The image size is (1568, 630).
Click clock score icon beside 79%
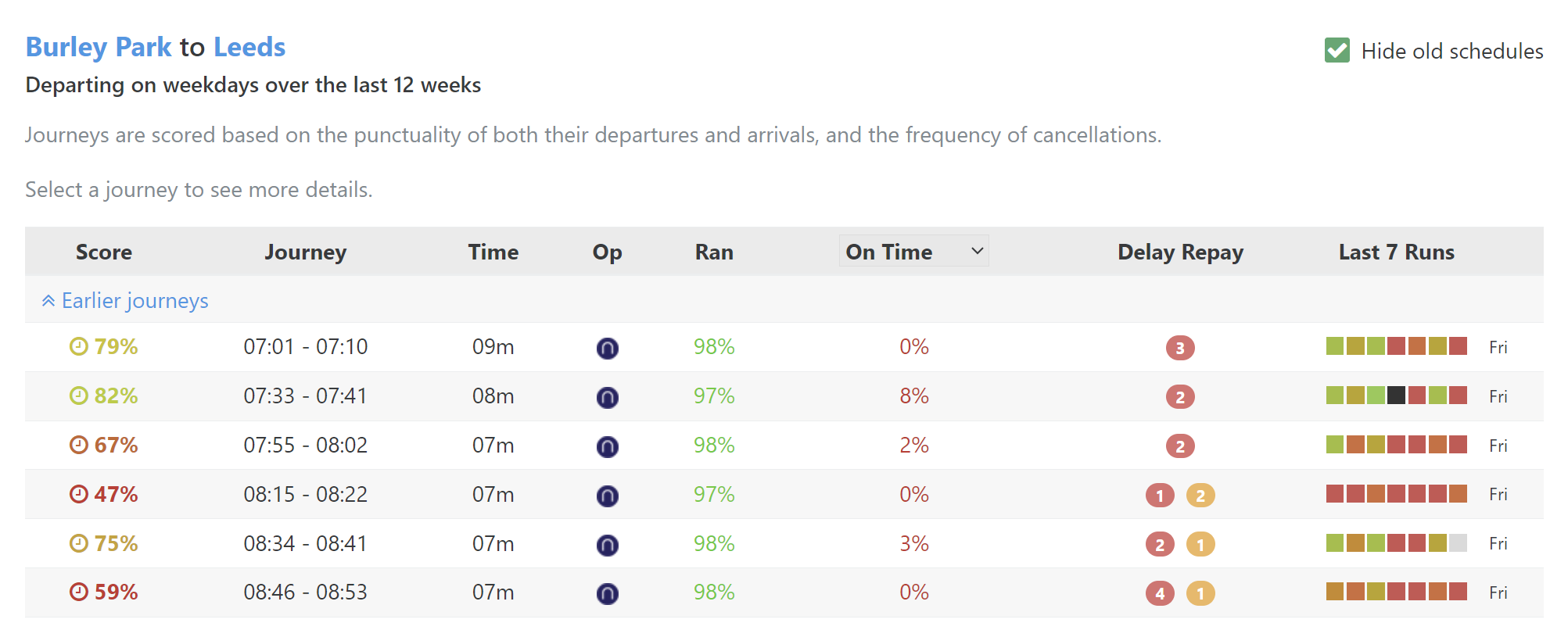click(79, 346)
